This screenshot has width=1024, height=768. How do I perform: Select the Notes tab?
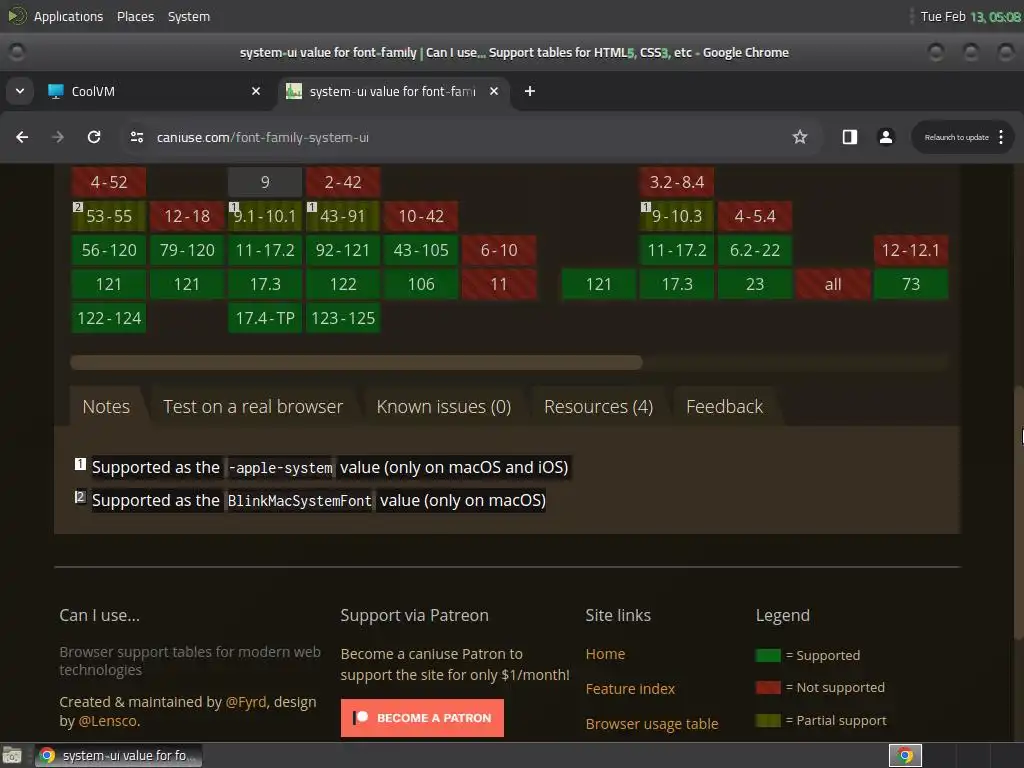tap(106, 407)
